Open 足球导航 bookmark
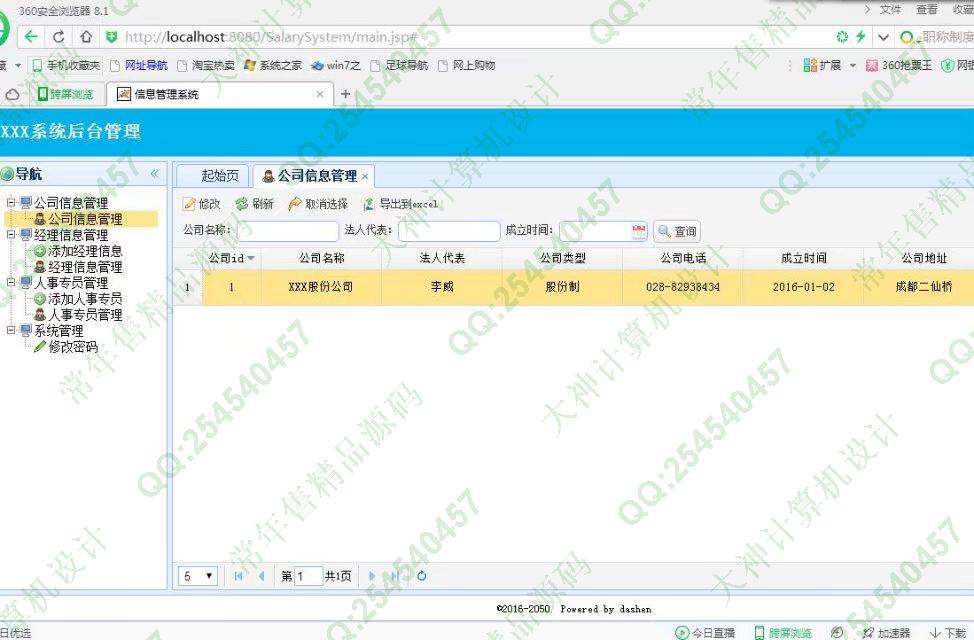This screenshot has width=974, height=640. pyautogui.click(x=399, y=65)
